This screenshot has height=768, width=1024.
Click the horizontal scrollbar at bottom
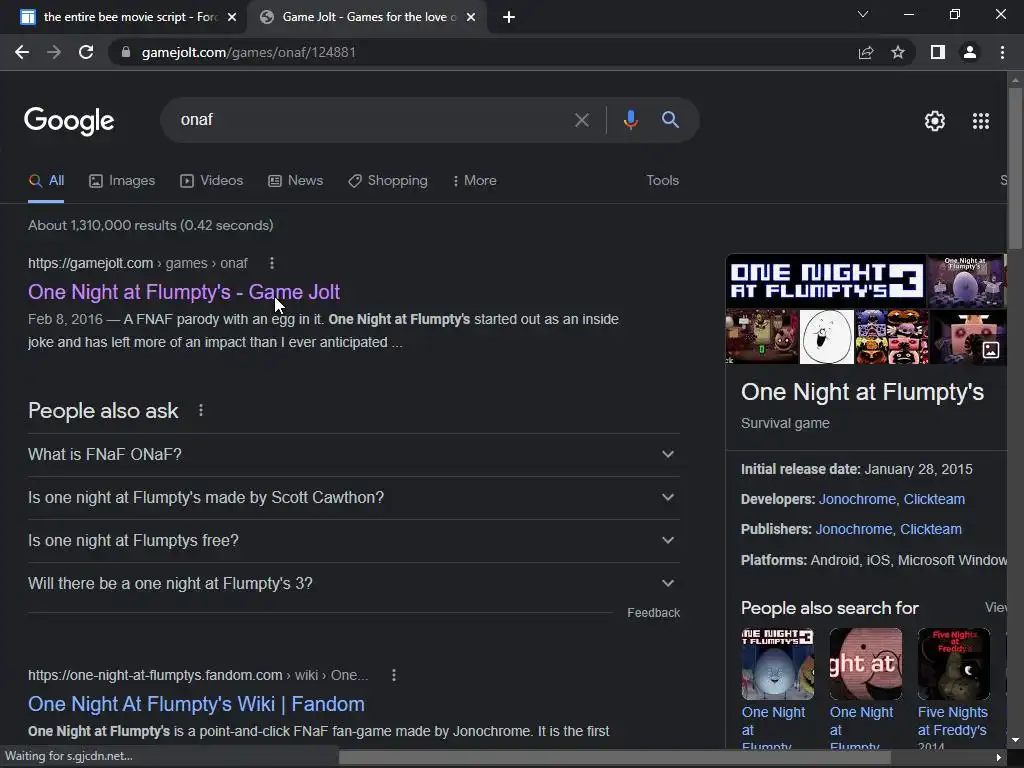pos(615,757)
